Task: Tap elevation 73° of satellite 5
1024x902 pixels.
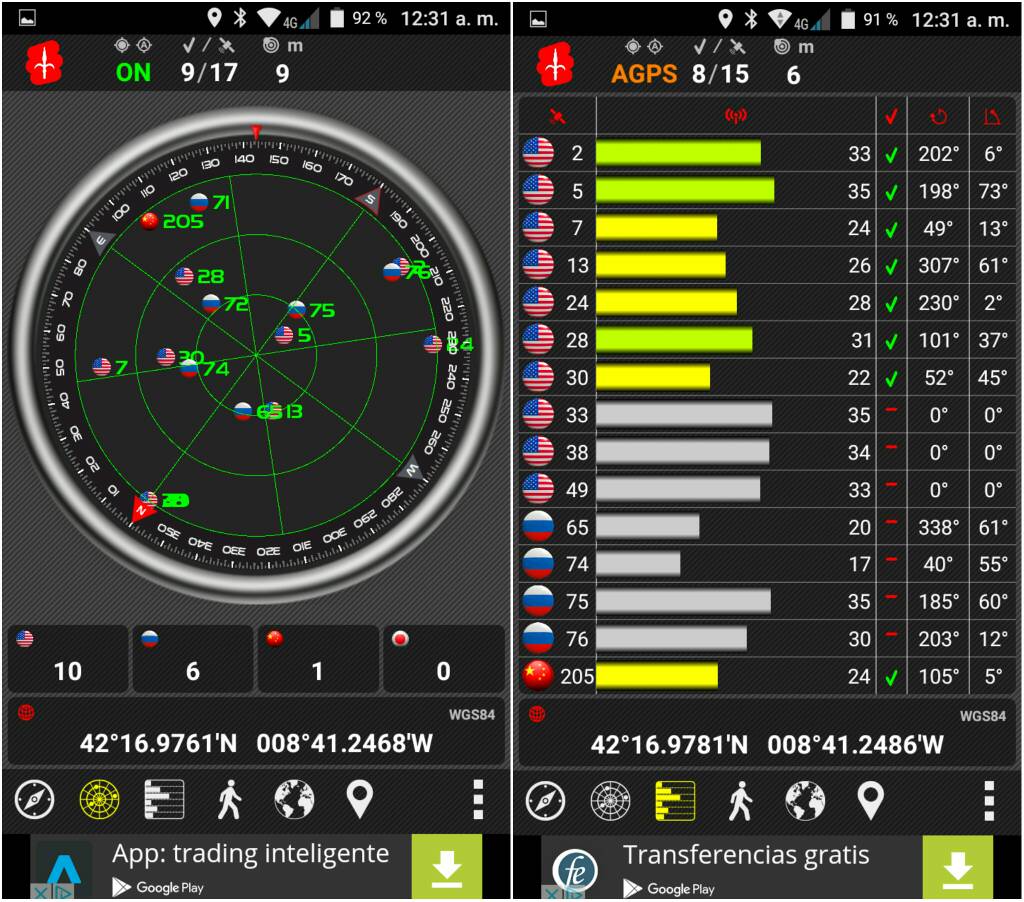Action: coord(993,191)
